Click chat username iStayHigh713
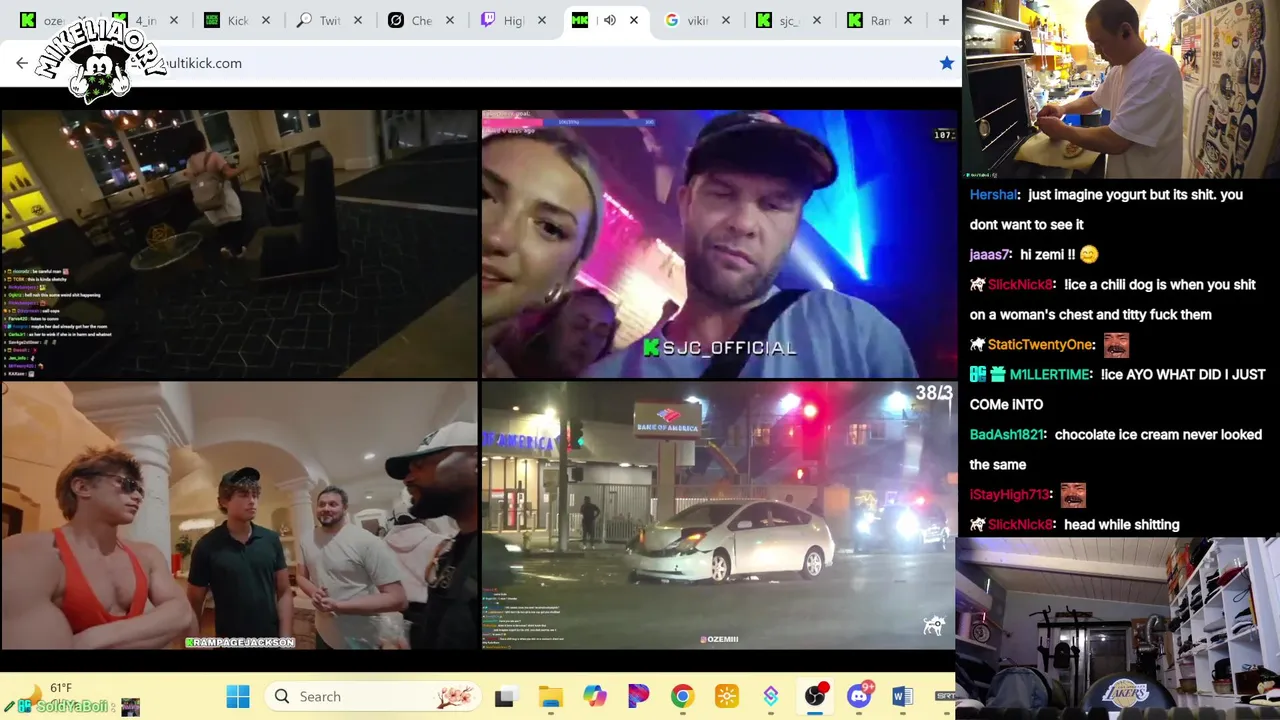This screenshot has width=1280, height=720. 1009,495
